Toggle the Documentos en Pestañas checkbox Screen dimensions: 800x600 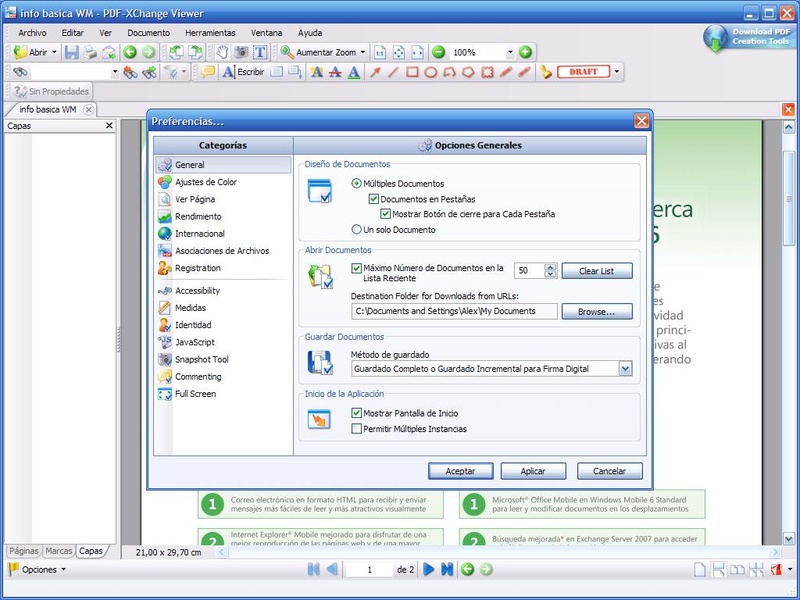pyautogui.click(x=374, y=199)
